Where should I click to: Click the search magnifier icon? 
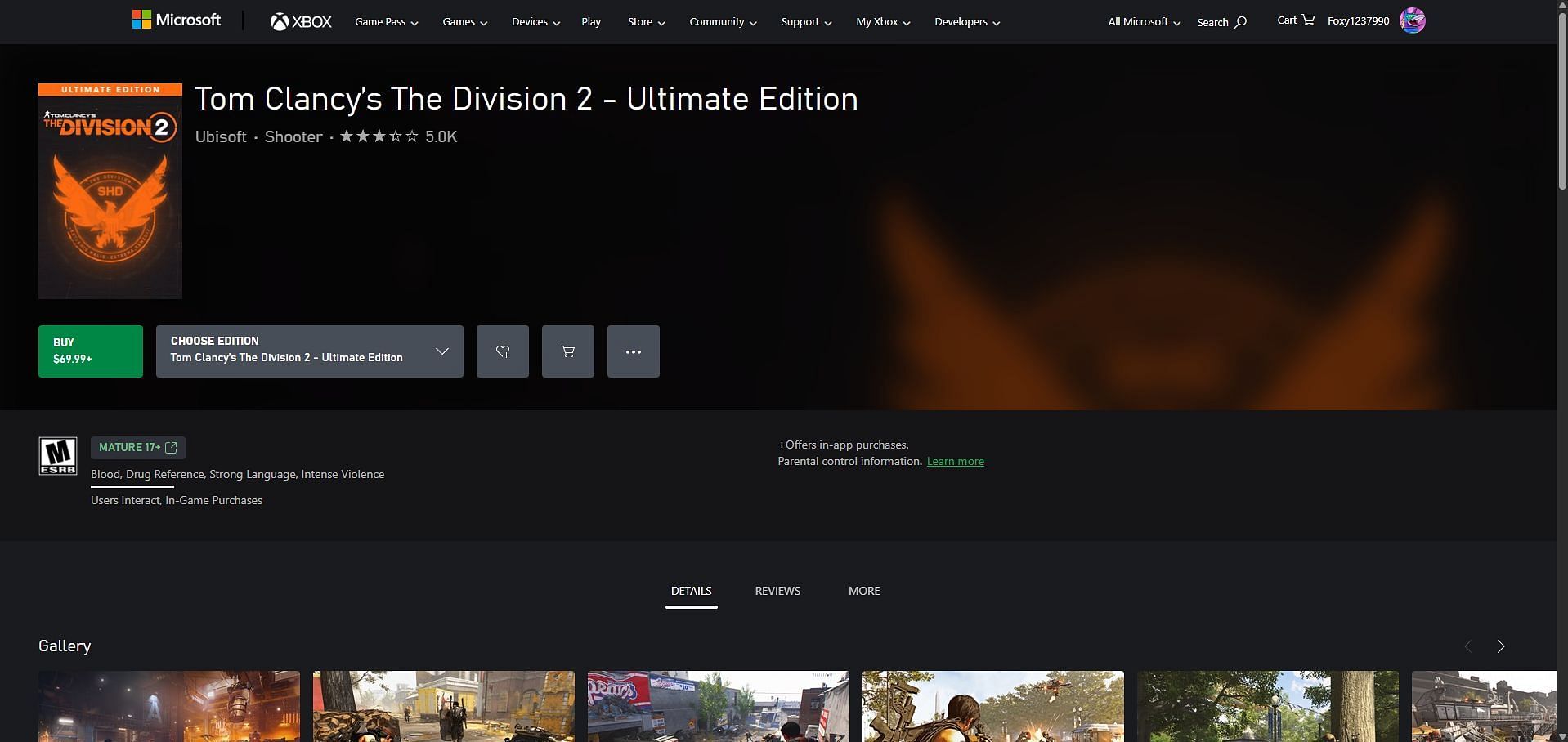pos(1240,22)
